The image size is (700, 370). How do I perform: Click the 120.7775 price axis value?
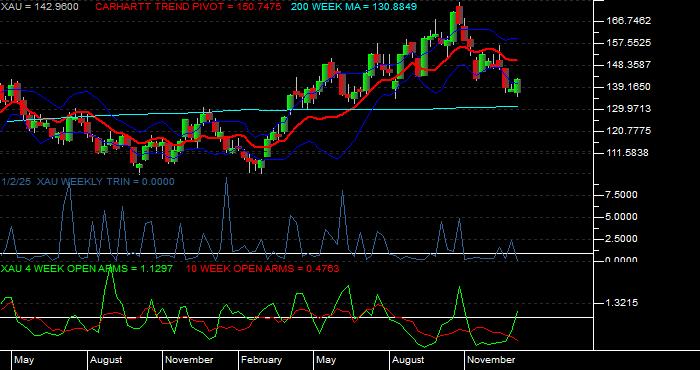pyautogui.click(x=628, y=131)
